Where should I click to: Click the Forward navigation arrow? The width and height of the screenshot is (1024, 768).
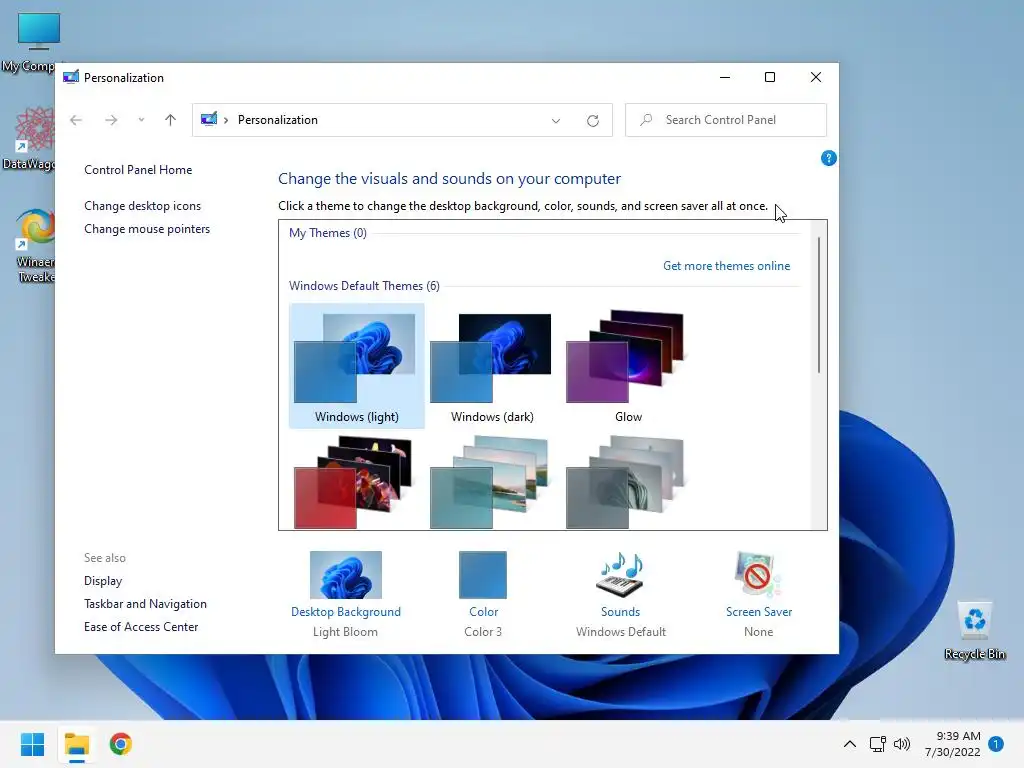click(111, 120)
